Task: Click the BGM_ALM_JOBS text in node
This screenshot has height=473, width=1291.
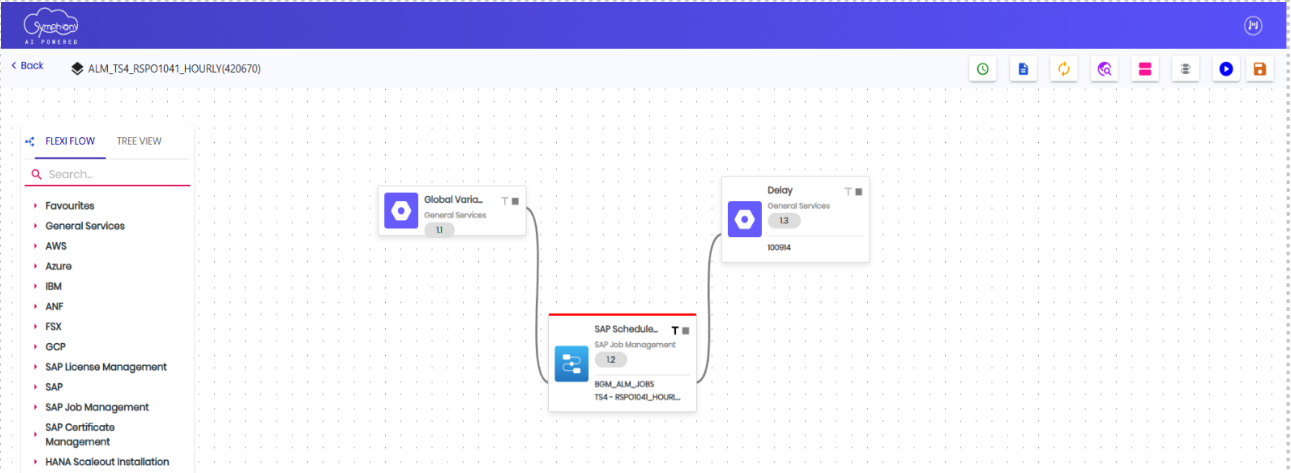Action: (625, 383)
